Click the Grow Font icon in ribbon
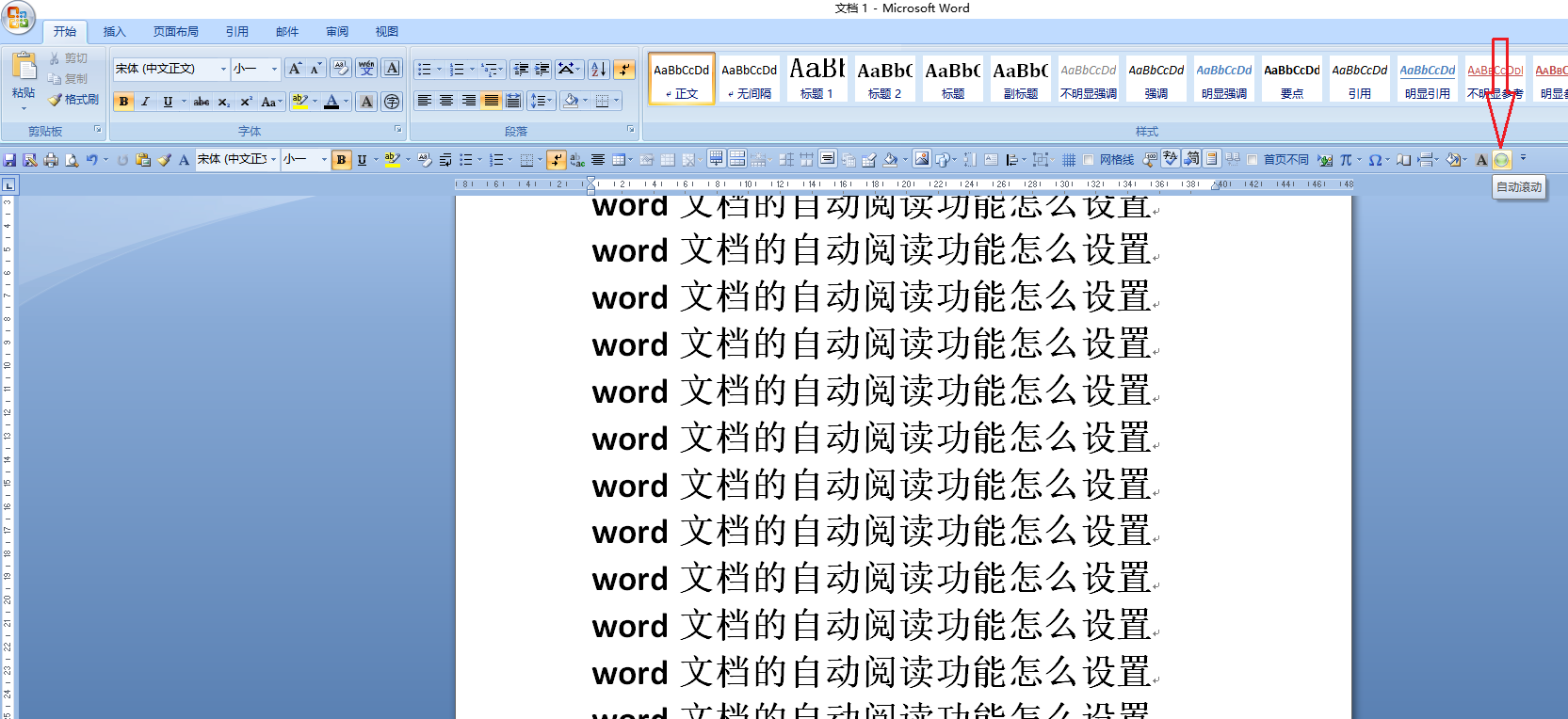 tap(295, 69)
